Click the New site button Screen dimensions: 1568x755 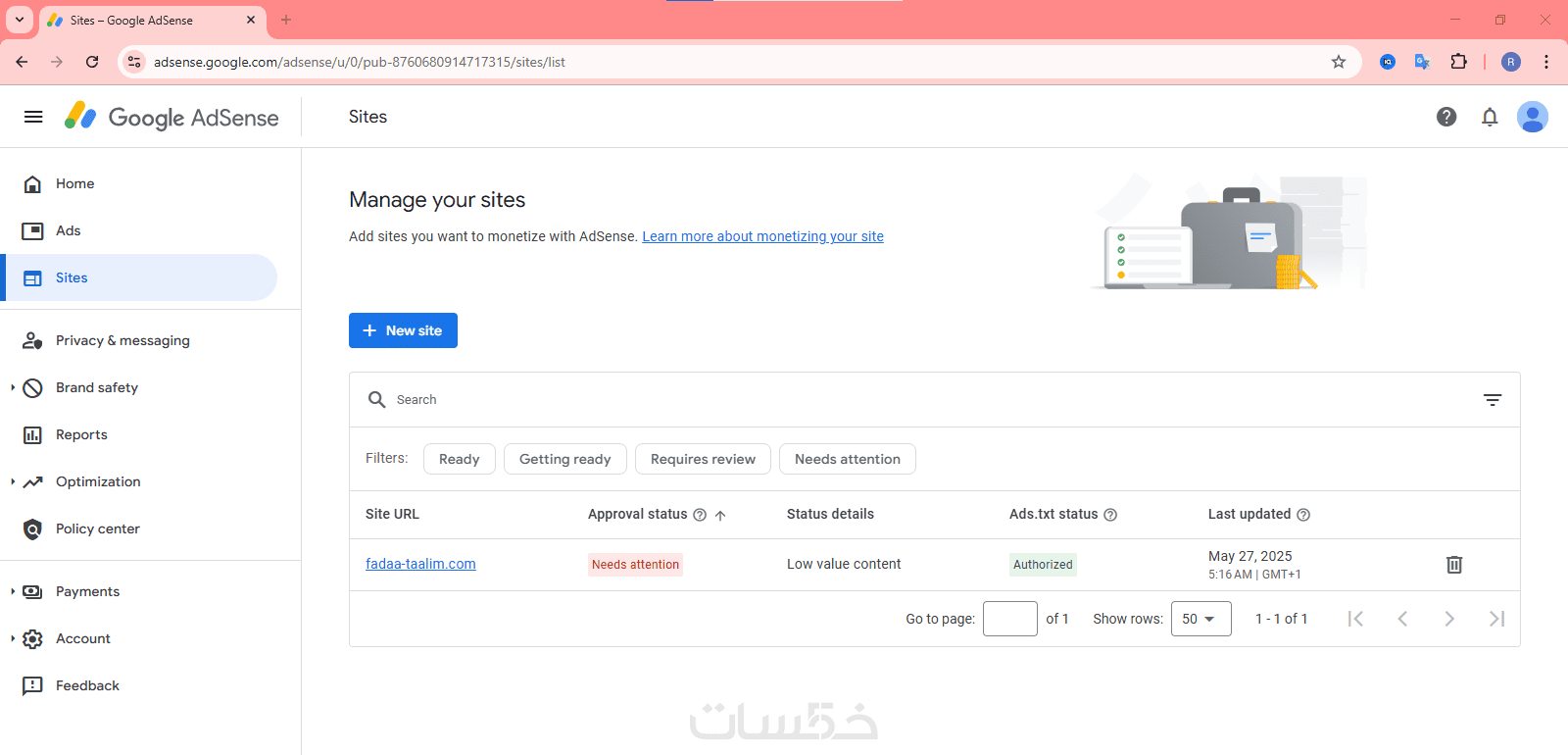[403, 330]
